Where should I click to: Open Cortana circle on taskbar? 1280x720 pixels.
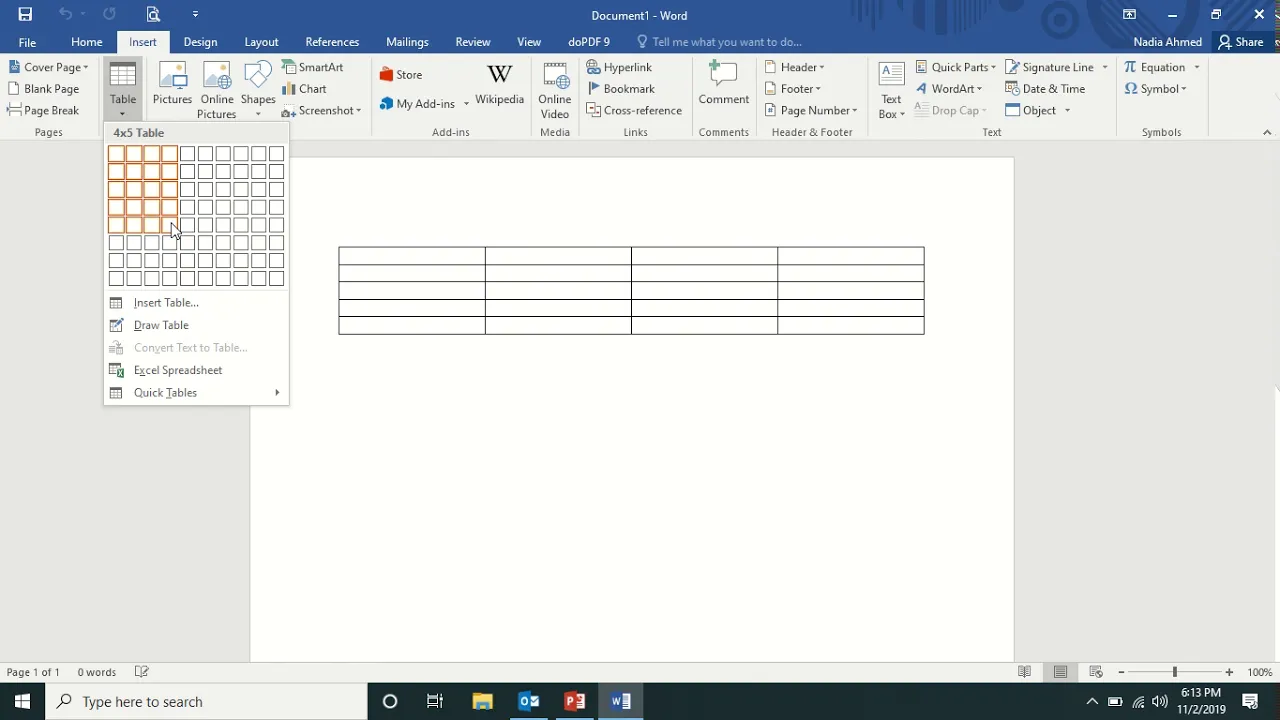coord(390,701)
